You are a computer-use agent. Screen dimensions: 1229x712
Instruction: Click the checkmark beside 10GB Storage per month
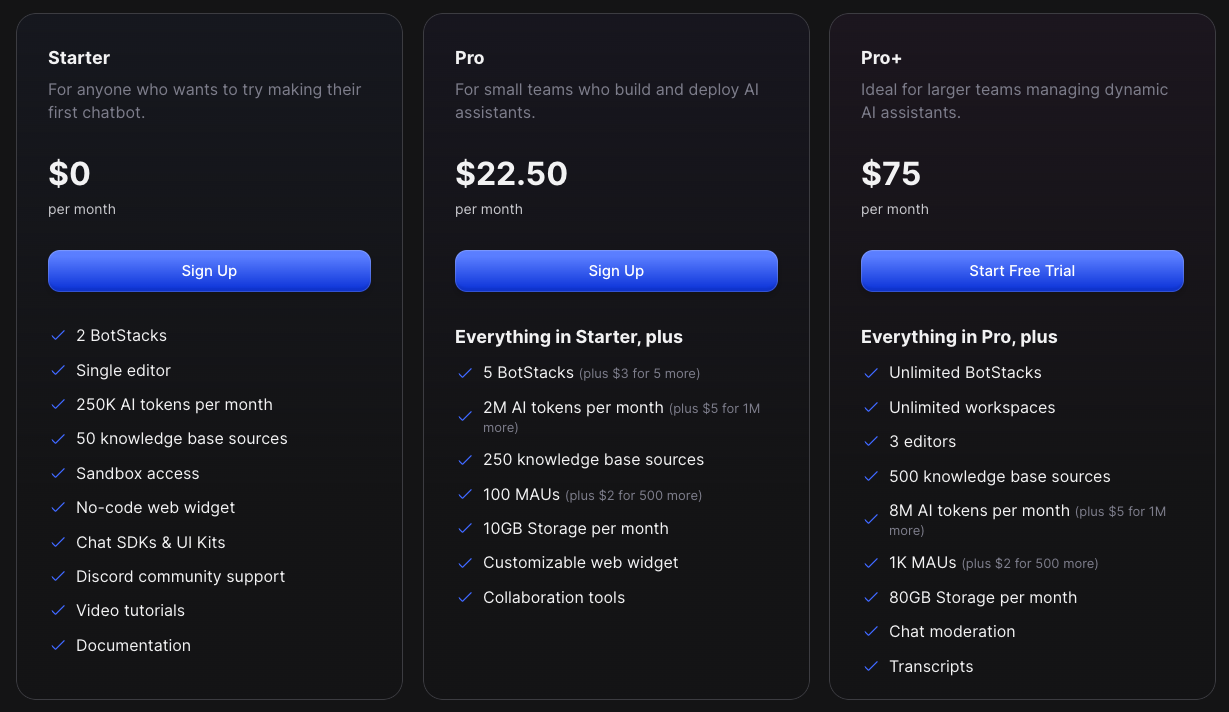[465, 529]
